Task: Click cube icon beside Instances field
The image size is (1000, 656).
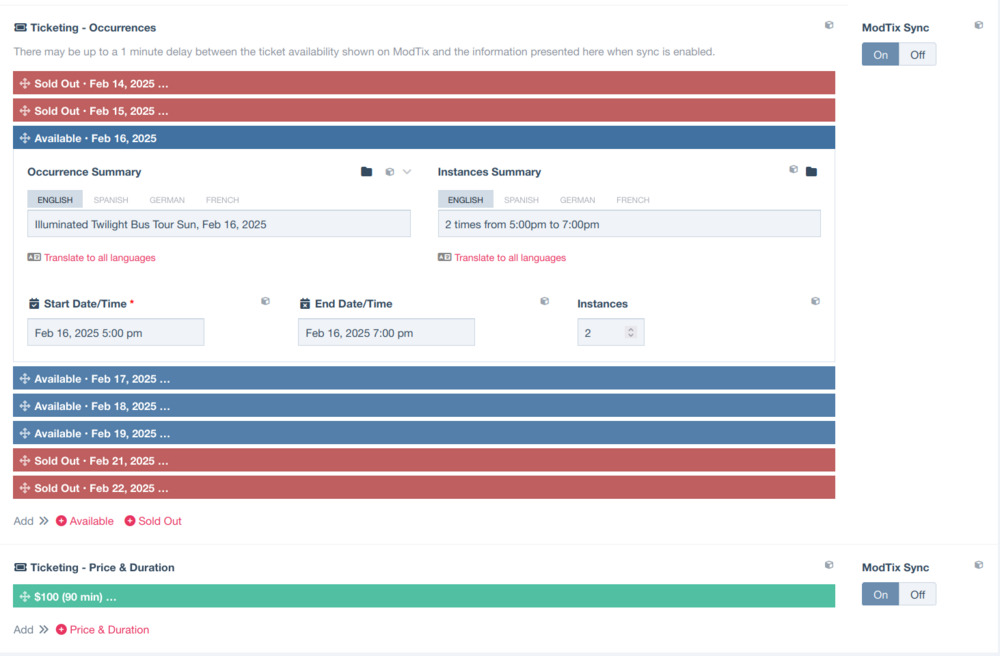Action: point(815,301)
